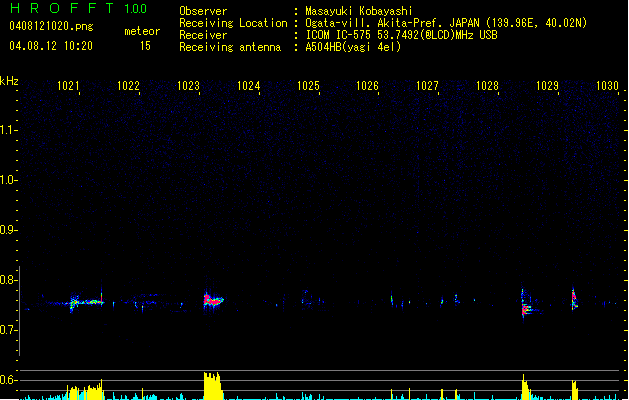Click the 1.0 kHz frequency label

point(7,180)
